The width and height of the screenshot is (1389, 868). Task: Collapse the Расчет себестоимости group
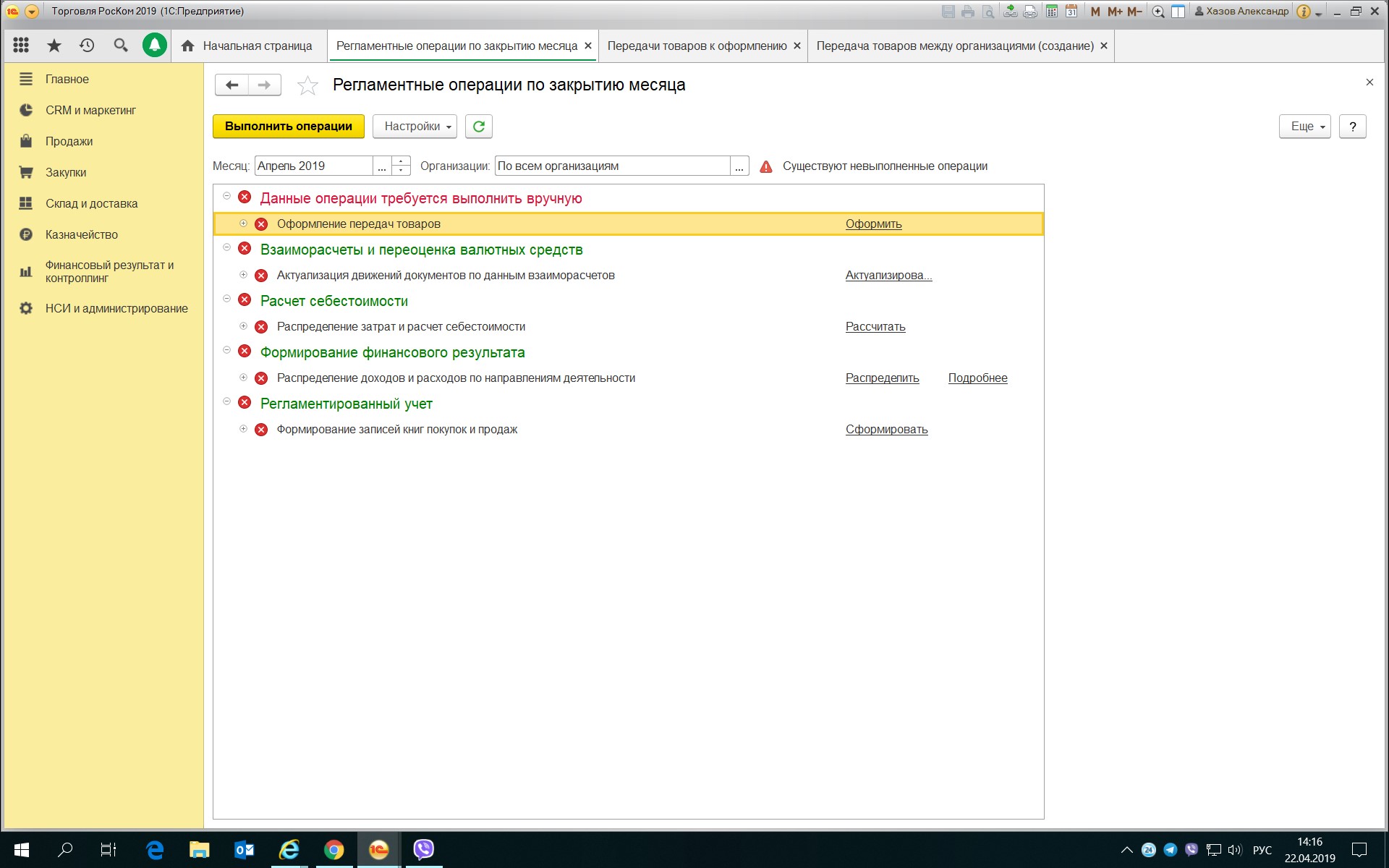pos(226,299)
